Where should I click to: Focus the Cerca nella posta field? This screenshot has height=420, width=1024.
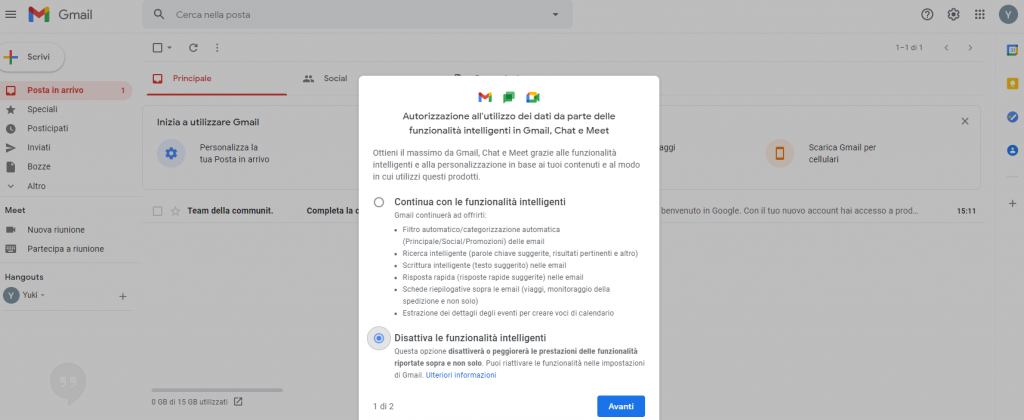[357, 14]
